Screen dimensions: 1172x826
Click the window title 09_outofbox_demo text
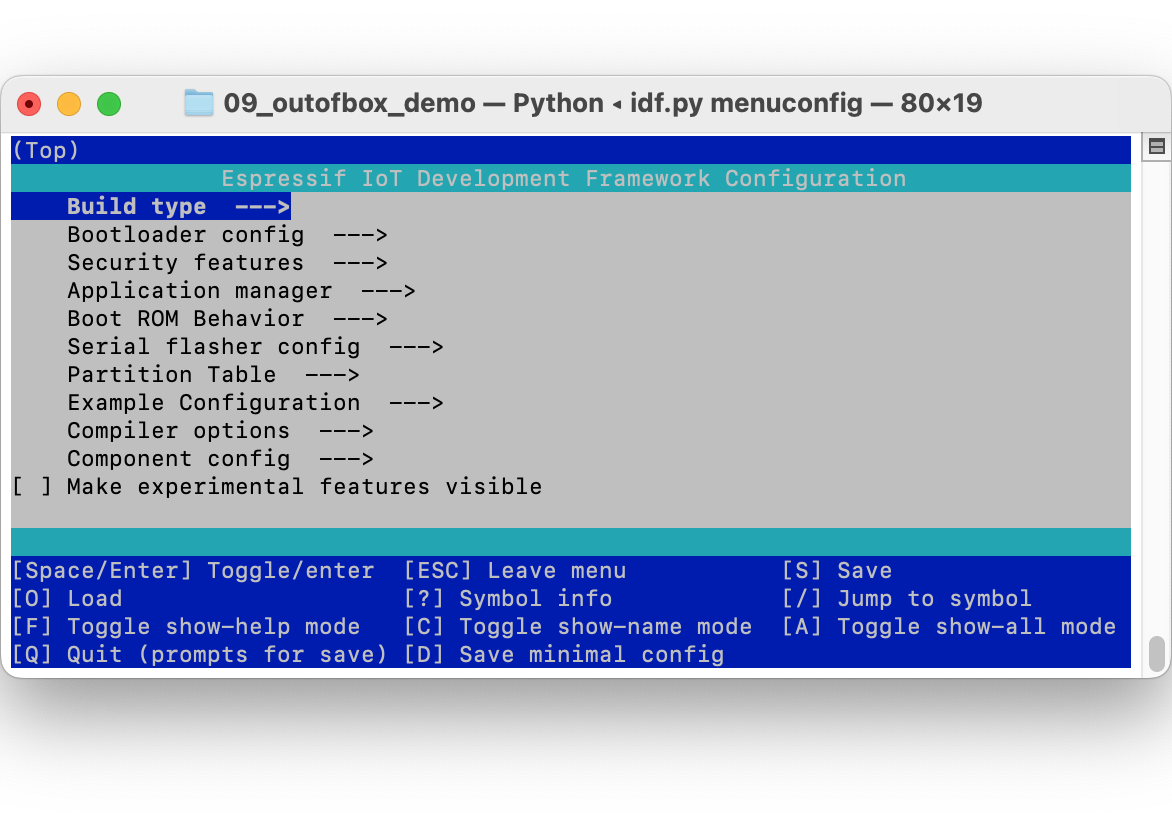pos(350,104)
